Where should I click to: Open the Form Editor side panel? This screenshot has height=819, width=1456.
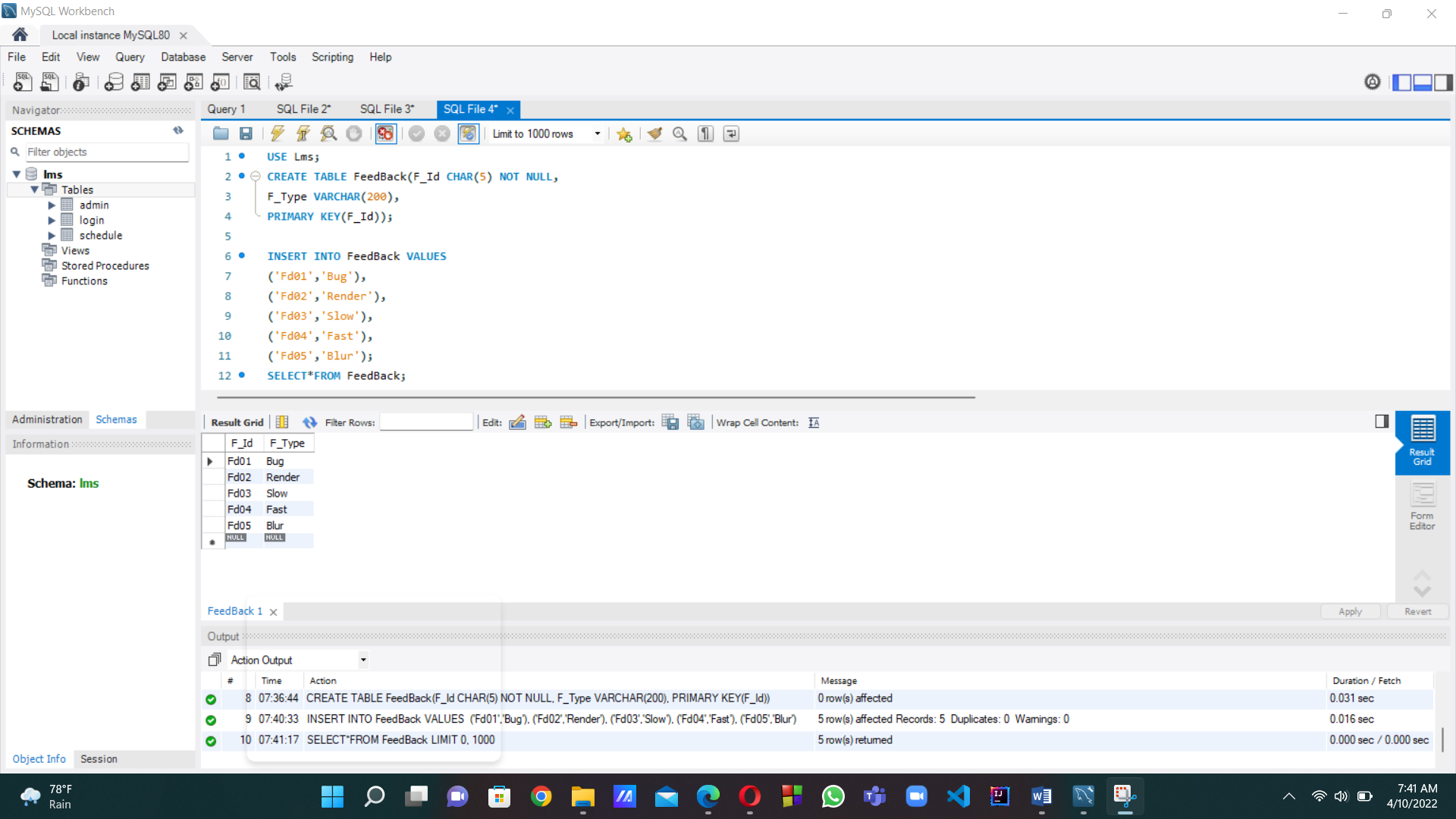[x=1422, y=506]
